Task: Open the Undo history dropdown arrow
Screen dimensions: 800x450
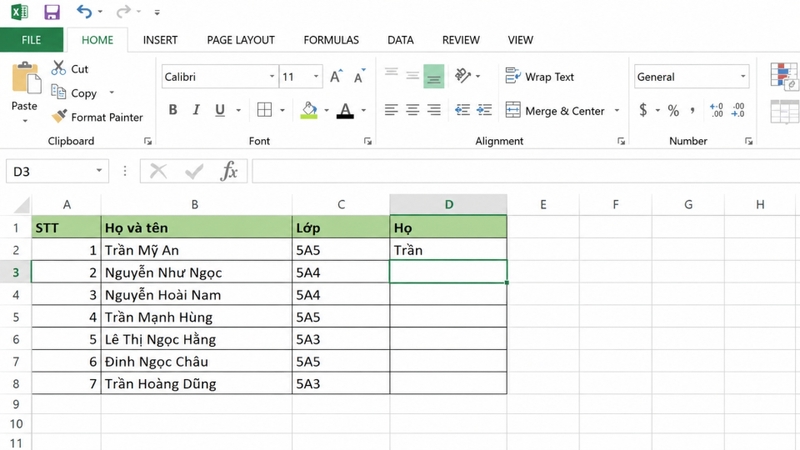Action: [x=100, y=12]
